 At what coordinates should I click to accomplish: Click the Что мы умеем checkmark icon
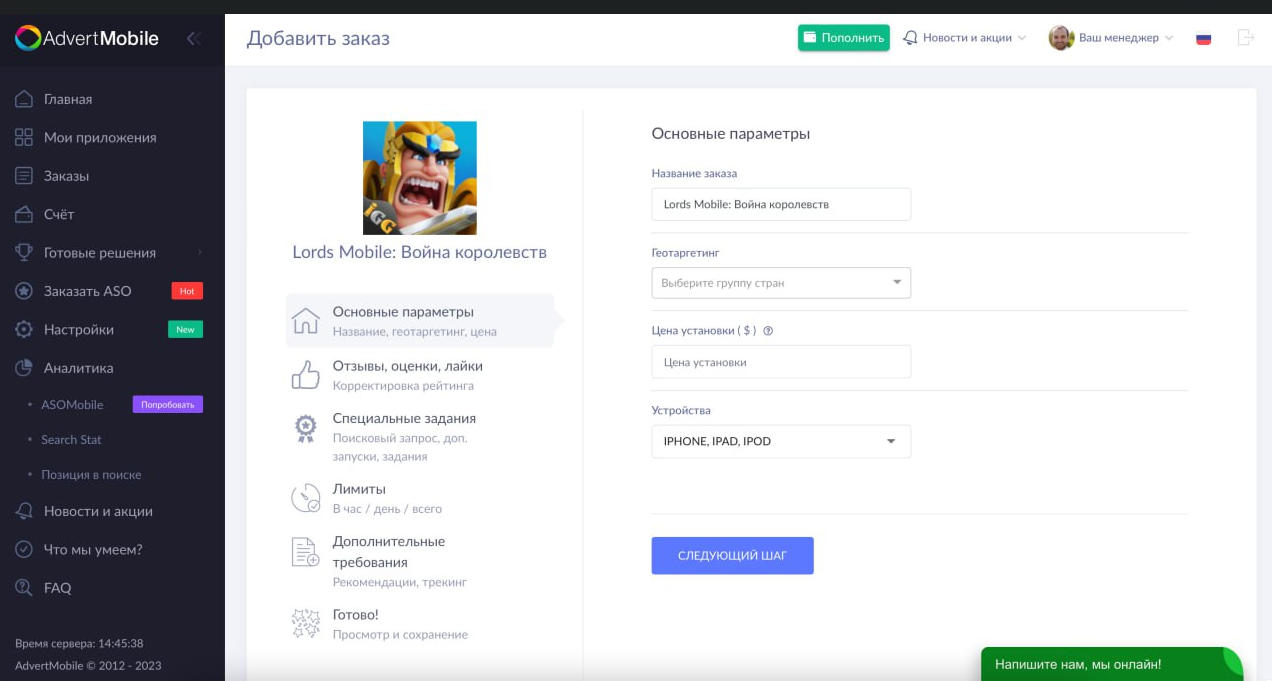tap(24, 549)
